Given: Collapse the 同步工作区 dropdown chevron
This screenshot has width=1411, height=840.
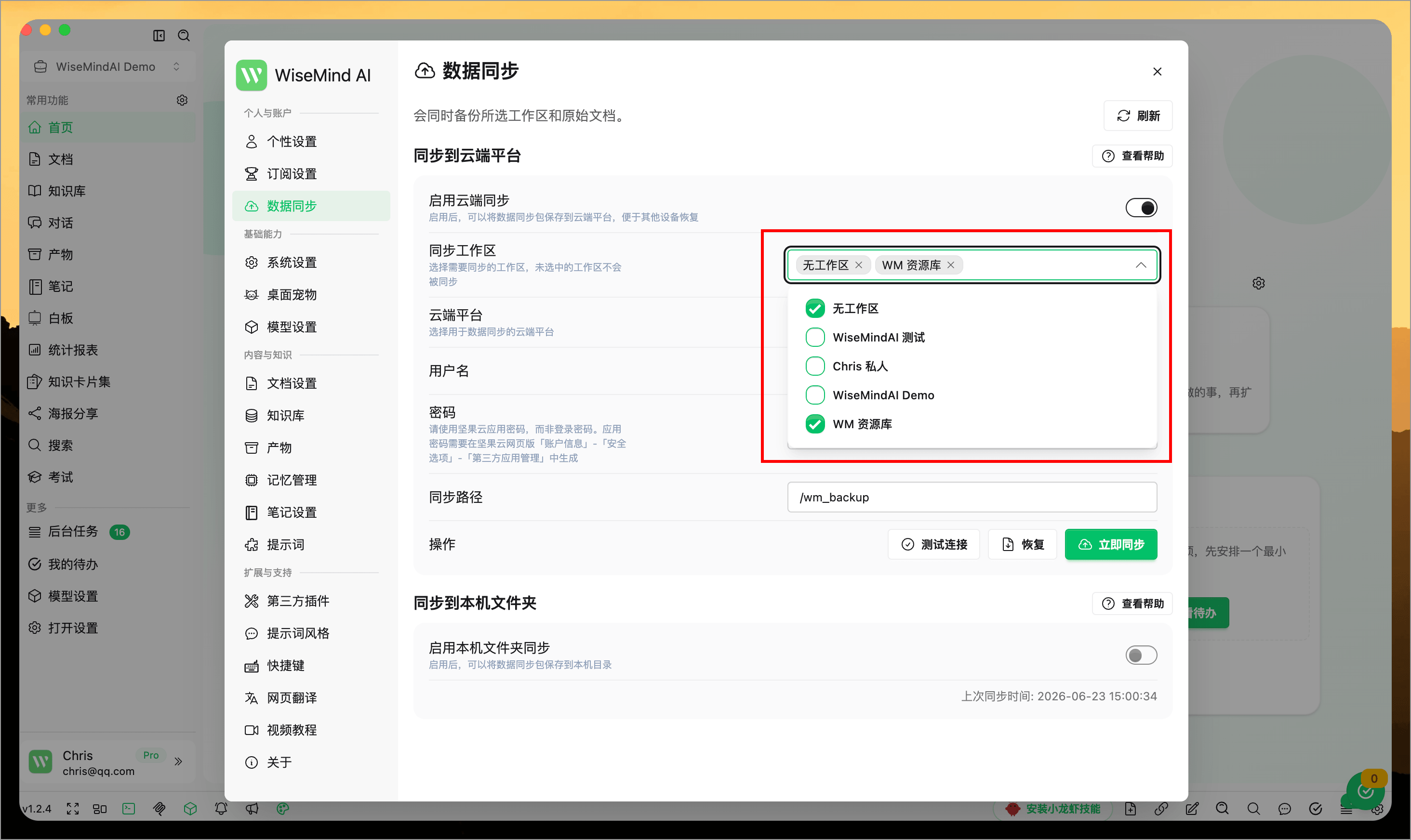Looking at the screenshot, I should [x=1140, y=265].
